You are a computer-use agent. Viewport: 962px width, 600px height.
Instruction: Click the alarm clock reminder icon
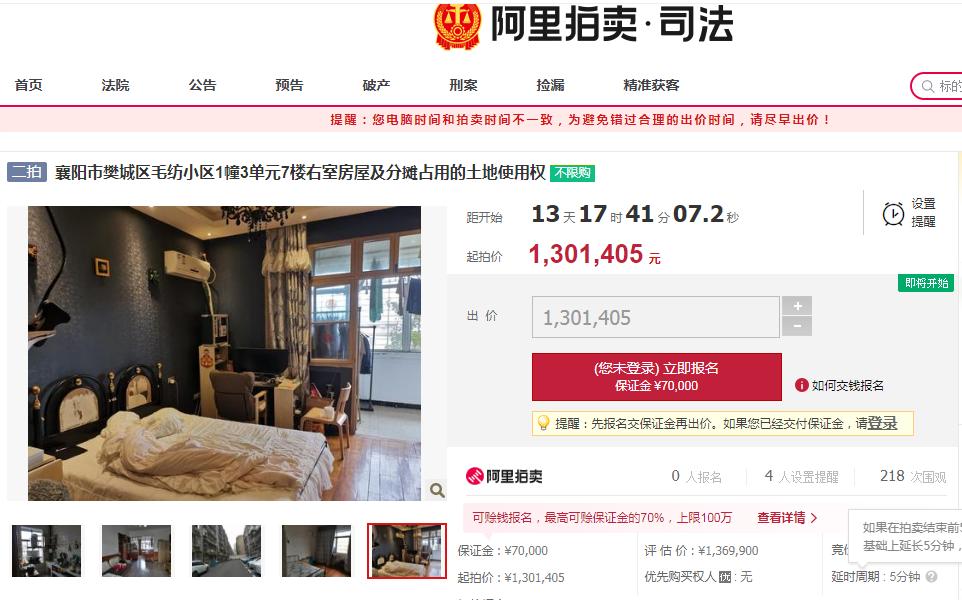(x=893, y=214)
